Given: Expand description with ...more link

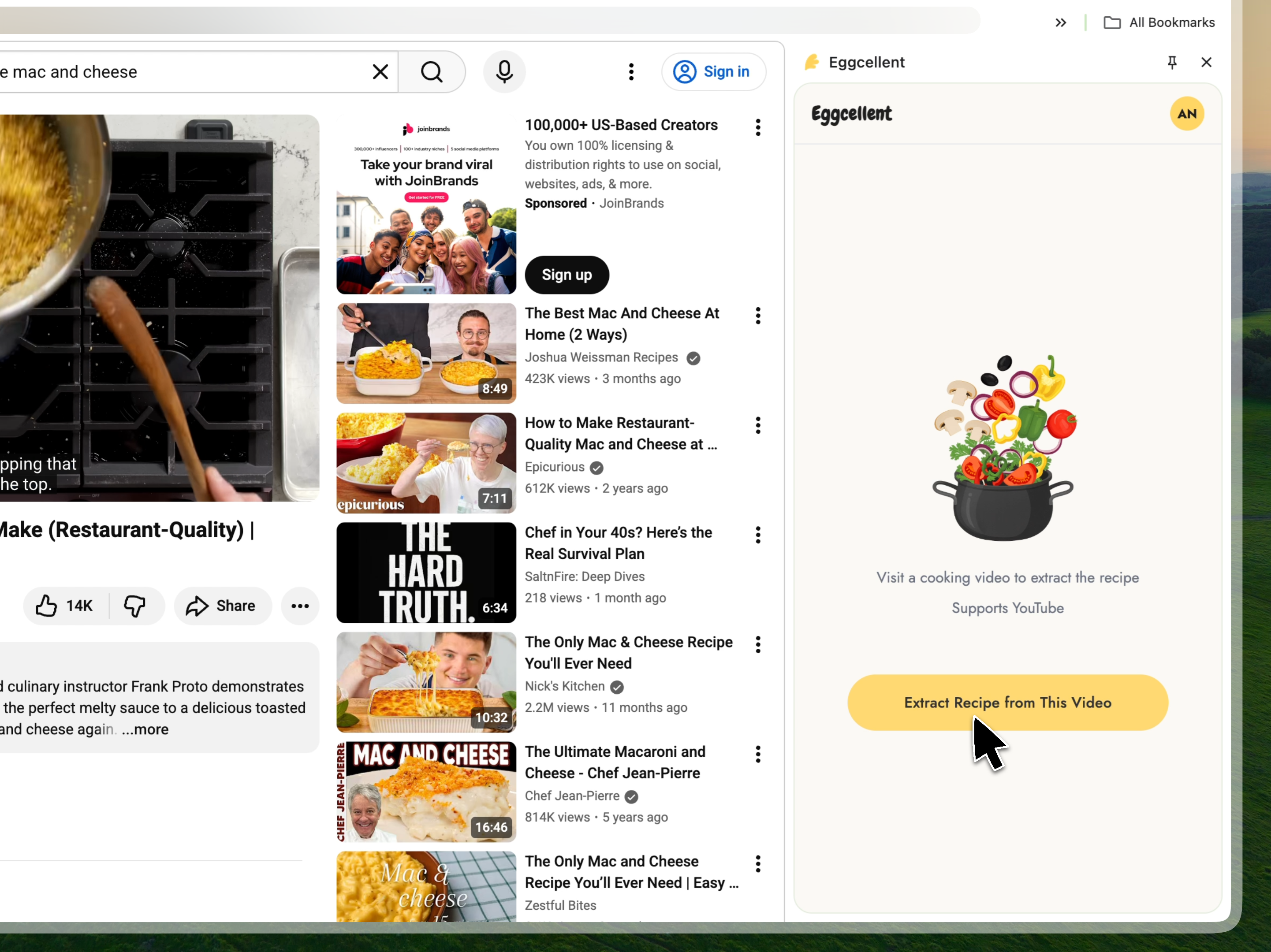Looking at the screenshot, I should pos(145,729).
